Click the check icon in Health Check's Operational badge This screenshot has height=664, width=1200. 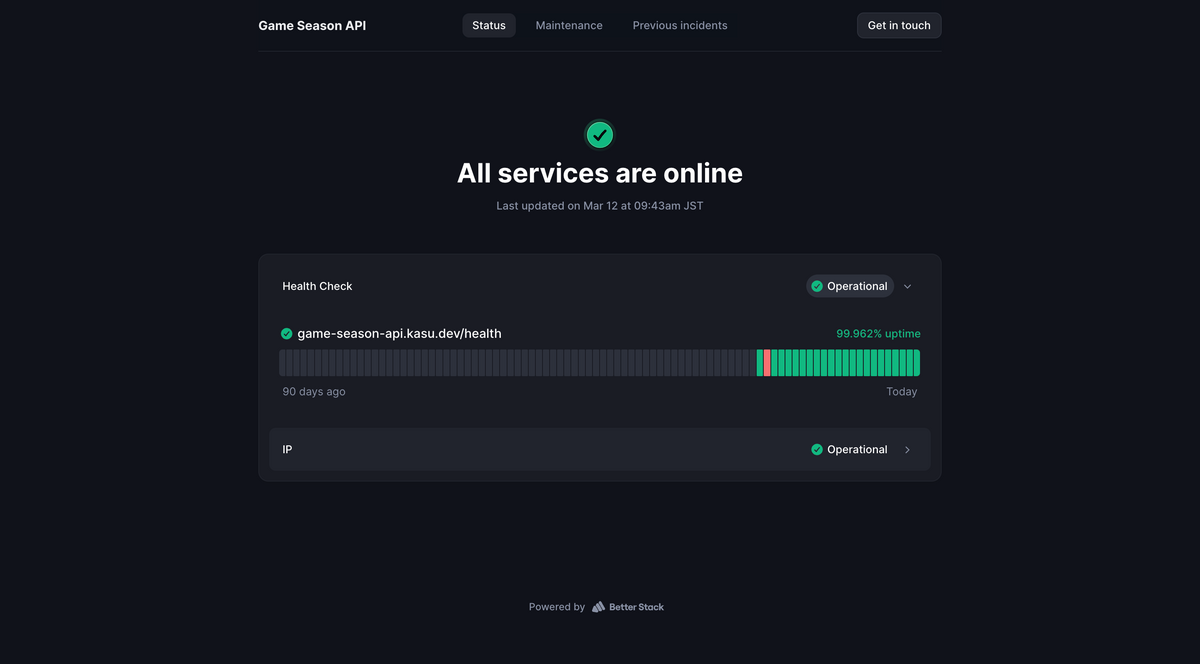pos(817,286)
